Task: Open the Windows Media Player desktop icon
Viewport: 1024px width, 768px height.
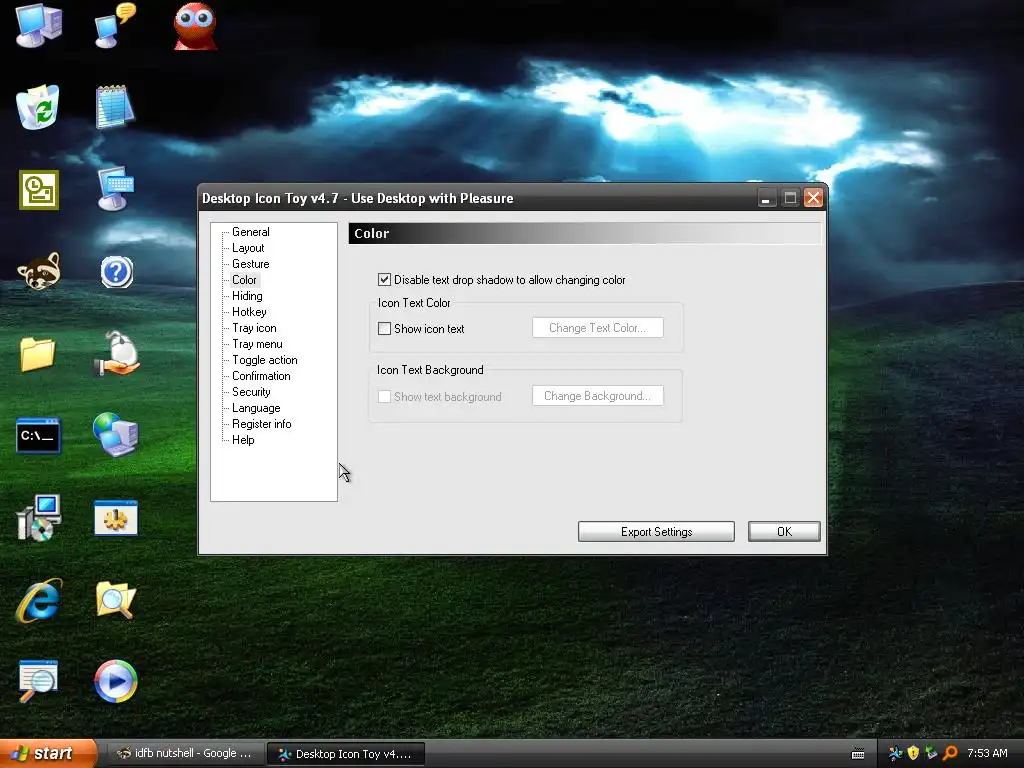Action: (116, 682)
